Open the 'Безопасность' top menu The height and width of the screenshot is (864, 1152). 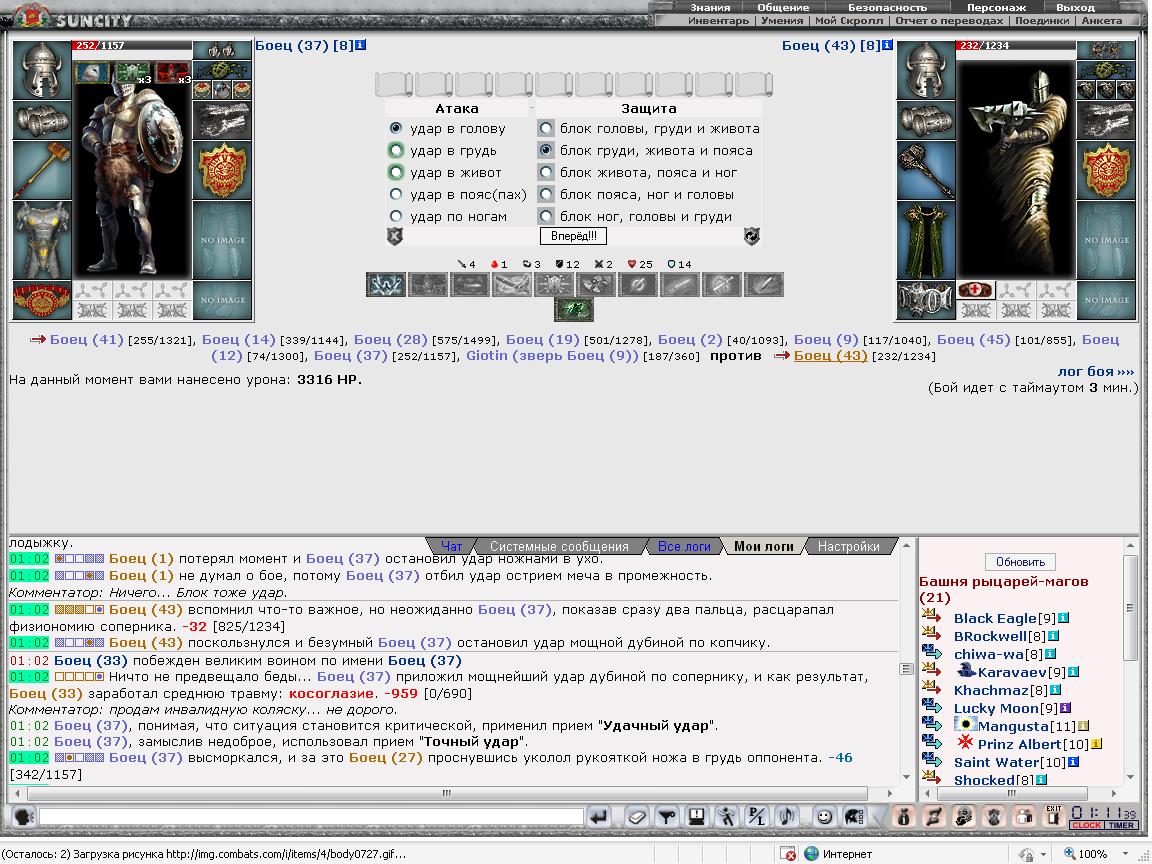pyautogui.click(x=888, y=7)
